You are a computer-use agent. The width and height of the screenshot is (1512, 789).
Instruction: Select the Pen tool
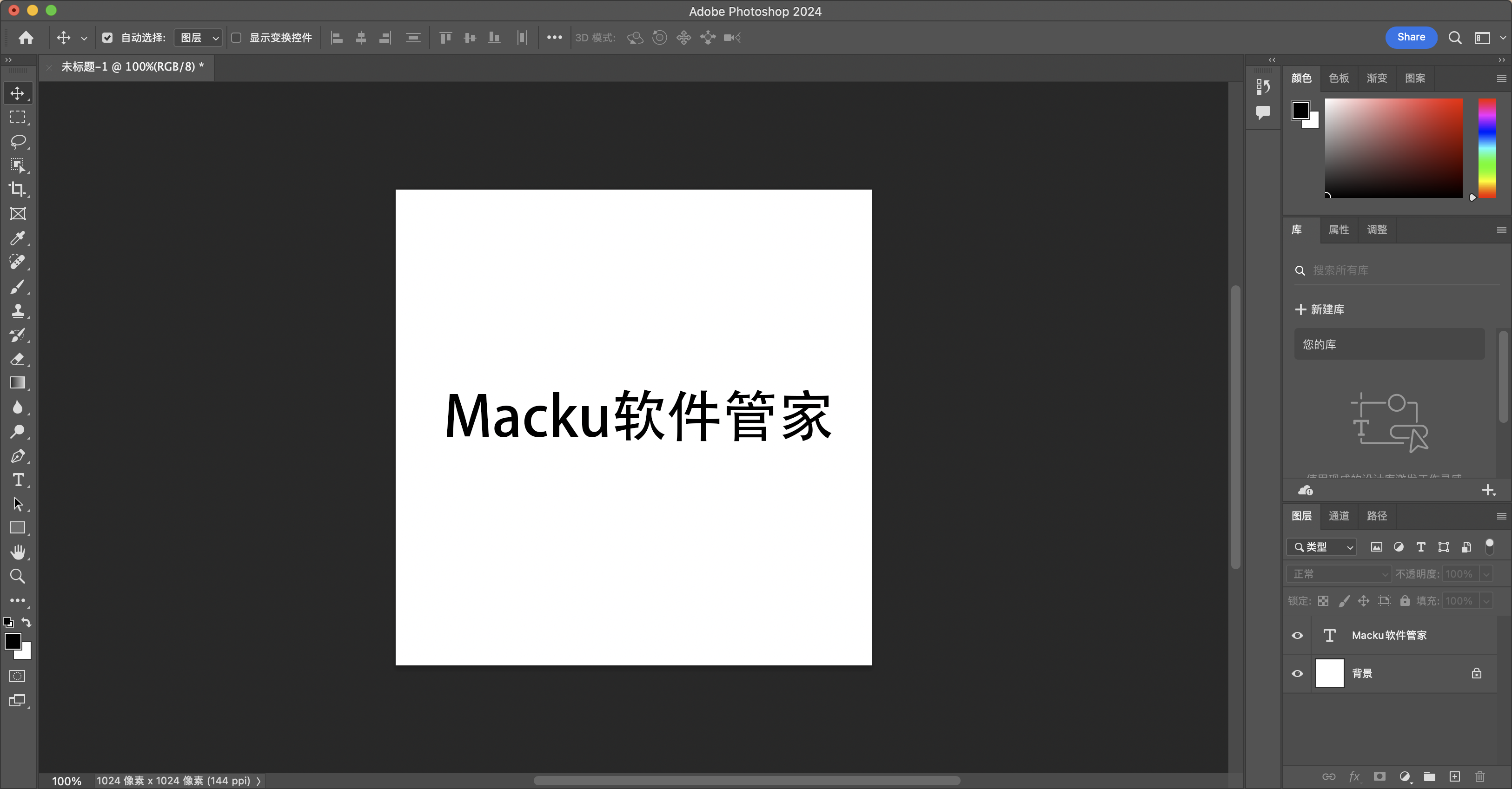pos(18,456)
